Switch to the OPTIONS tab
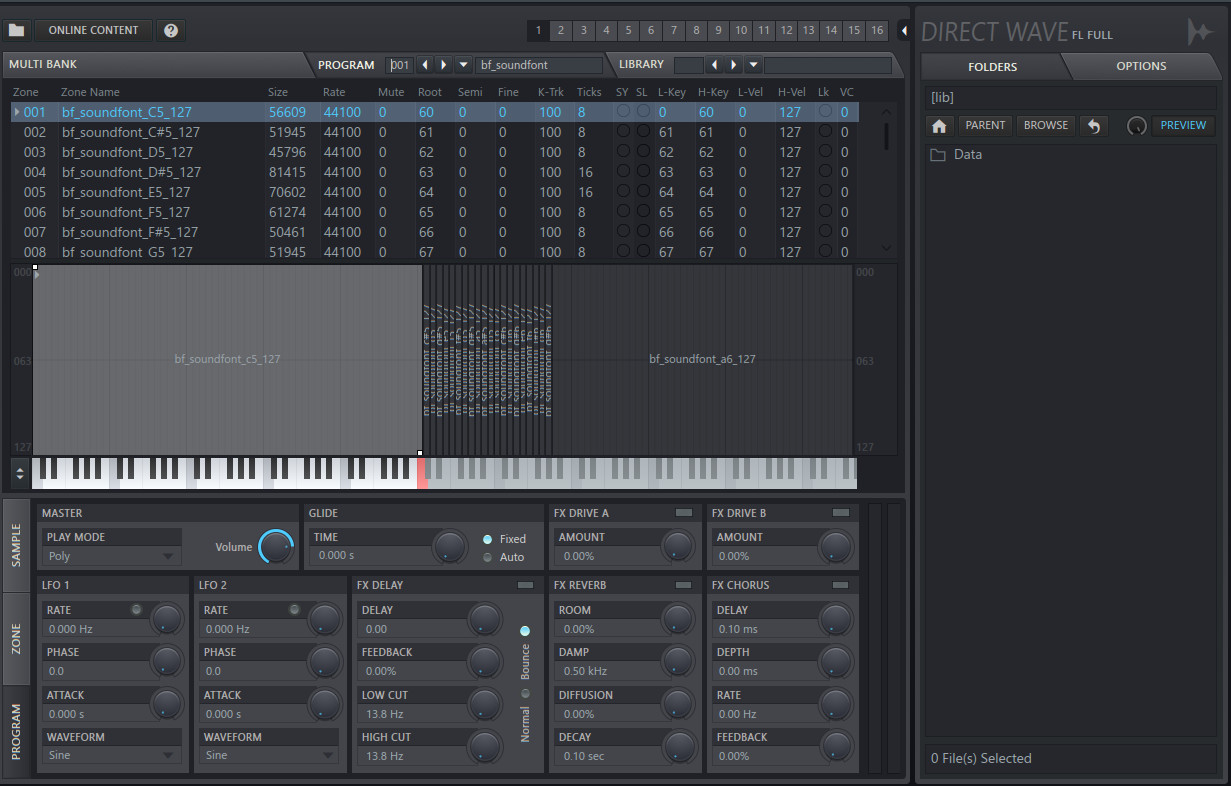The height and width of the screenshot is (786, 1231). (x=1142, y=66)
